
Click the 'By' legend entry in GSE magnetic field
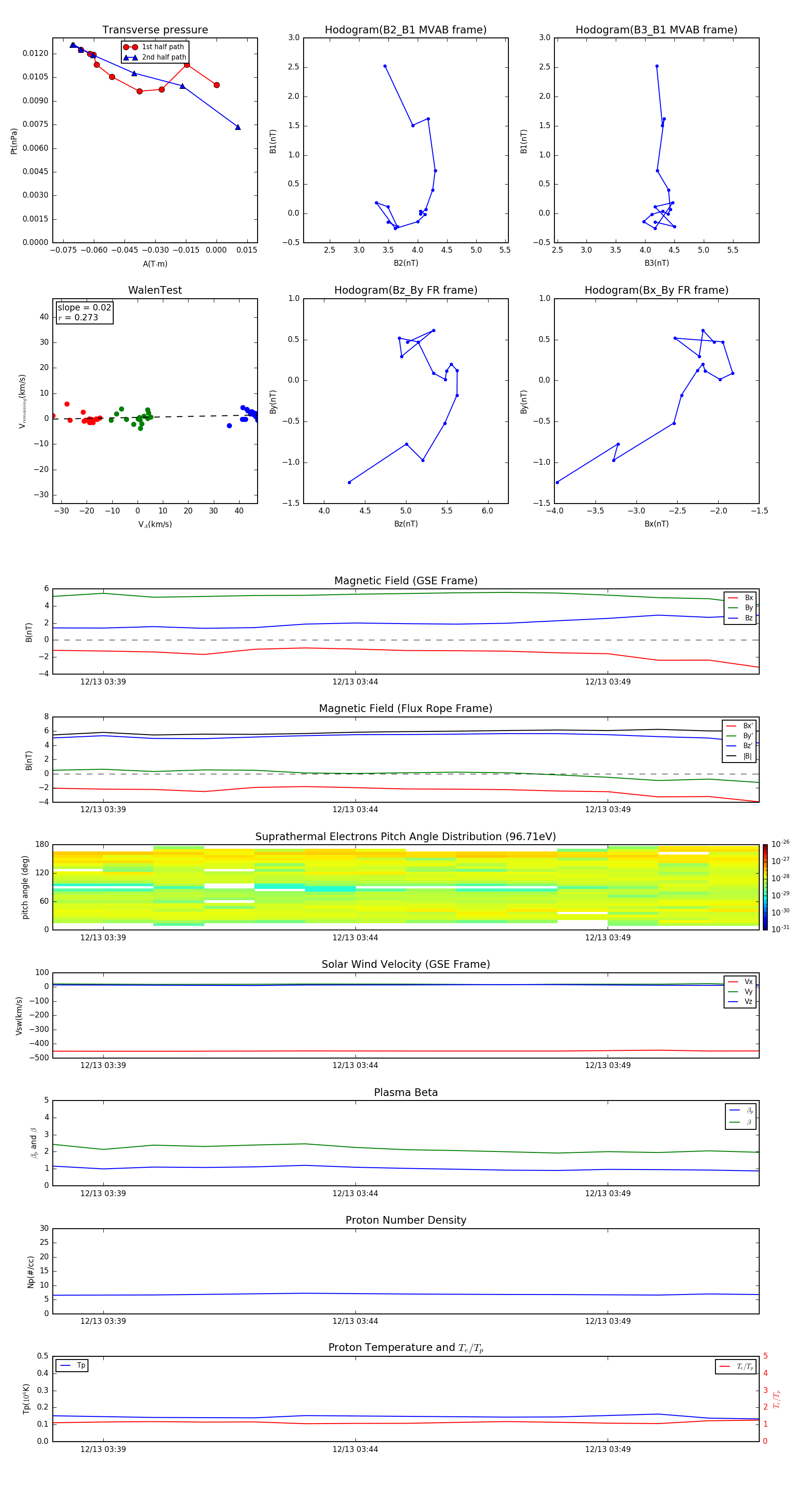point(741,608)
